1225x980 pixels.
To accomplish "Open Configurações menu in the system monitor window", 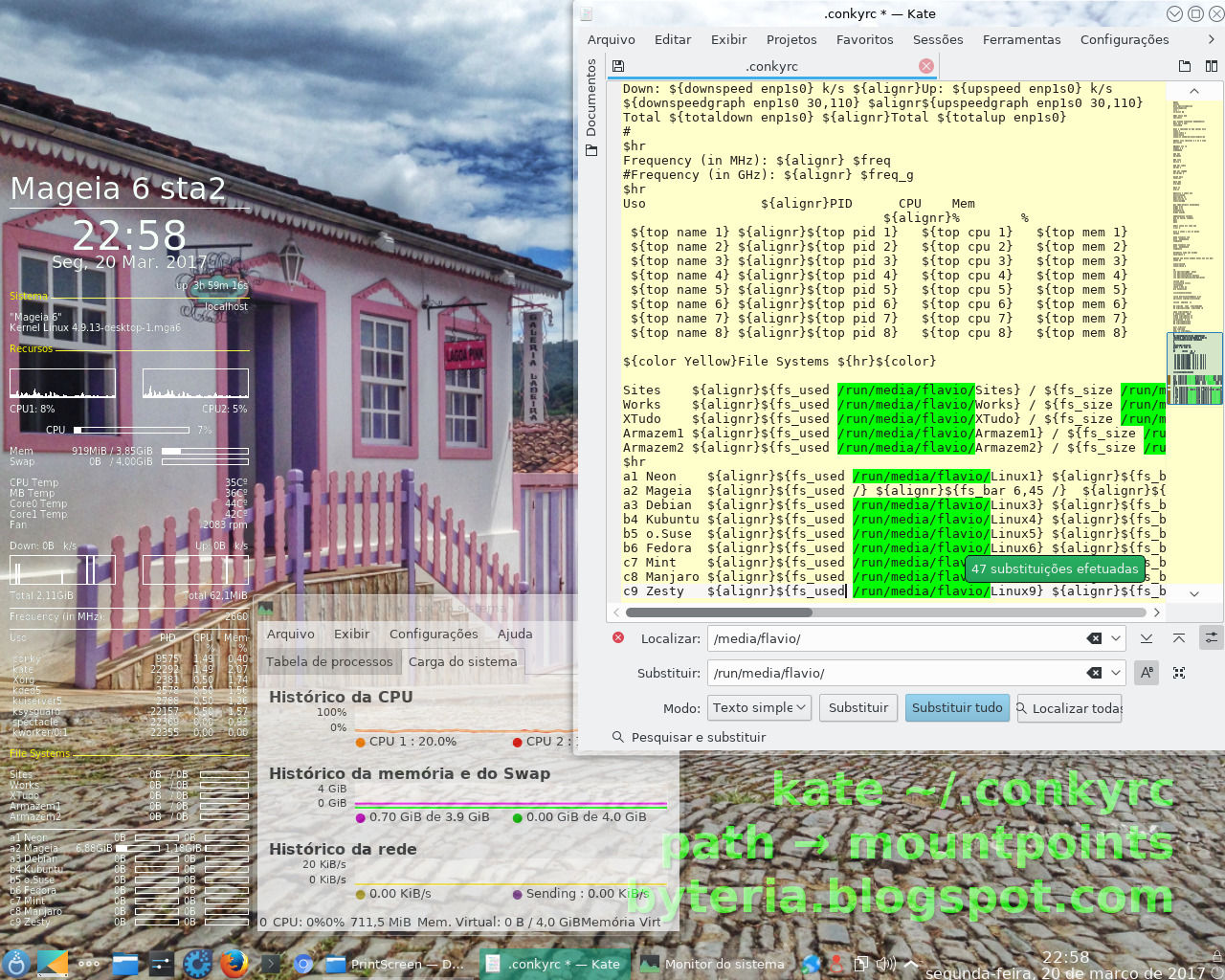I will [x=434, y=634].
